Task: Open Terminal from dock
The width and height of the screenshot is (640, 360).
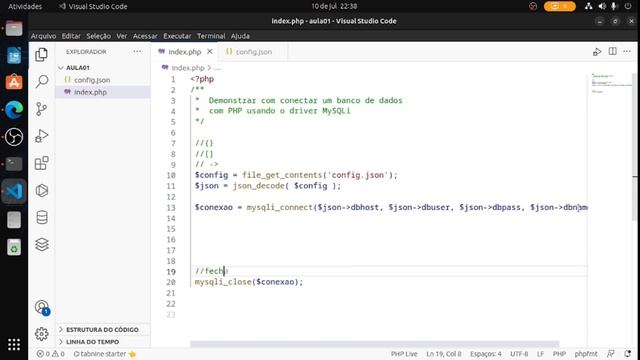Action: (x=14, y=164)
